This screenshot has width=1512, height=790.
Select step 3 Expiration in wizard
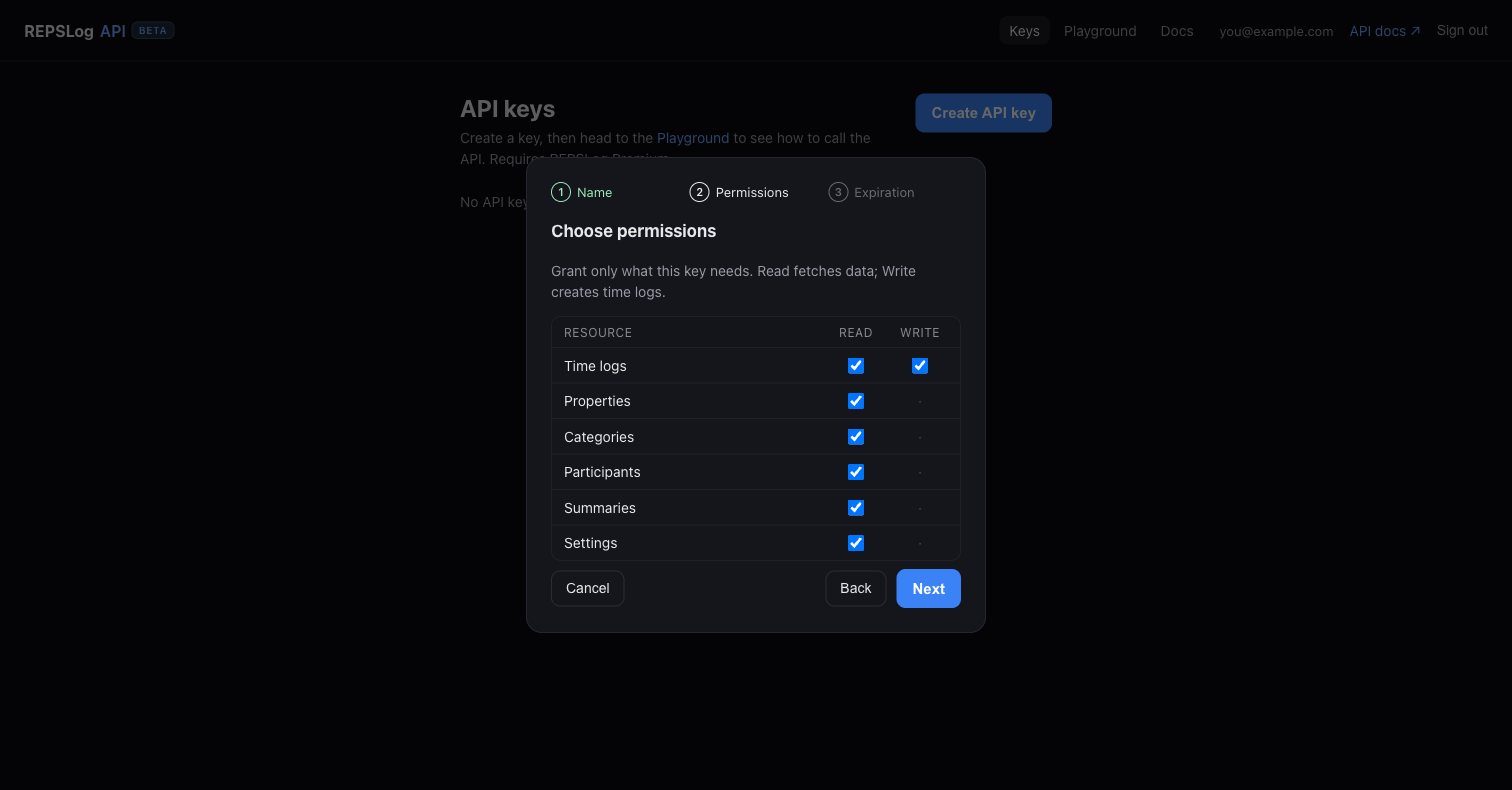pyautogui.click(x=871, y=192)
